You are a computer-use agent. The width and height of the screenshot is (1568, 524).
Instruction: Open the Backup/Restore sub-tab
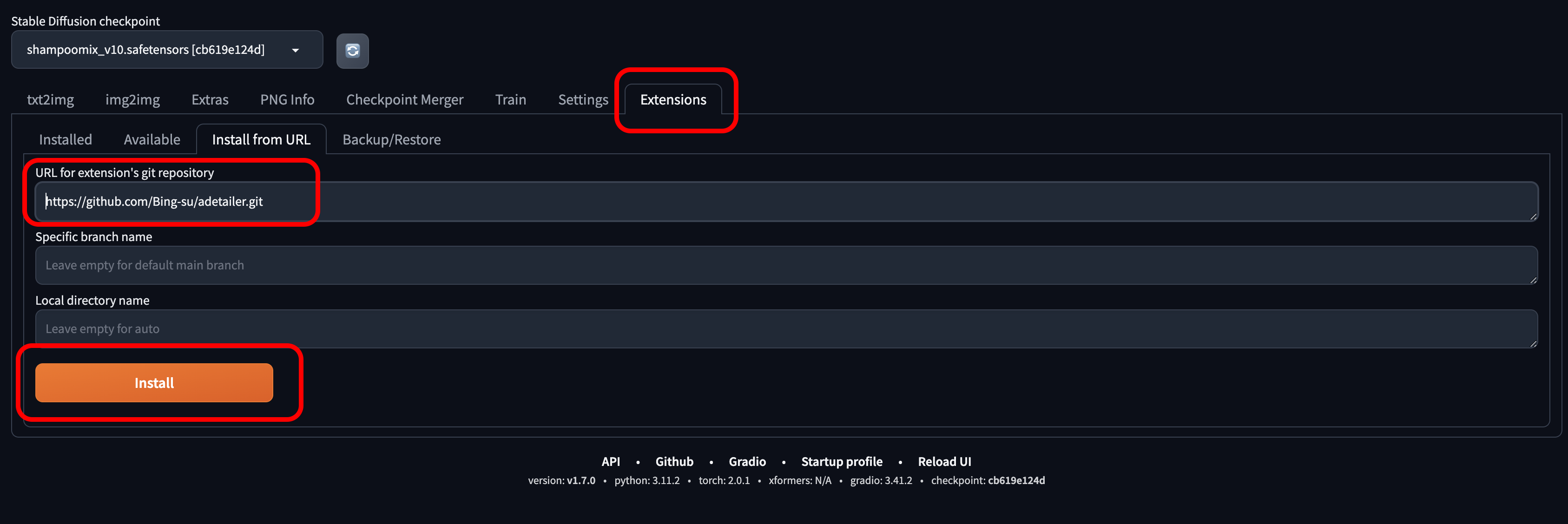pyautogui.click(x=391, y=140)
